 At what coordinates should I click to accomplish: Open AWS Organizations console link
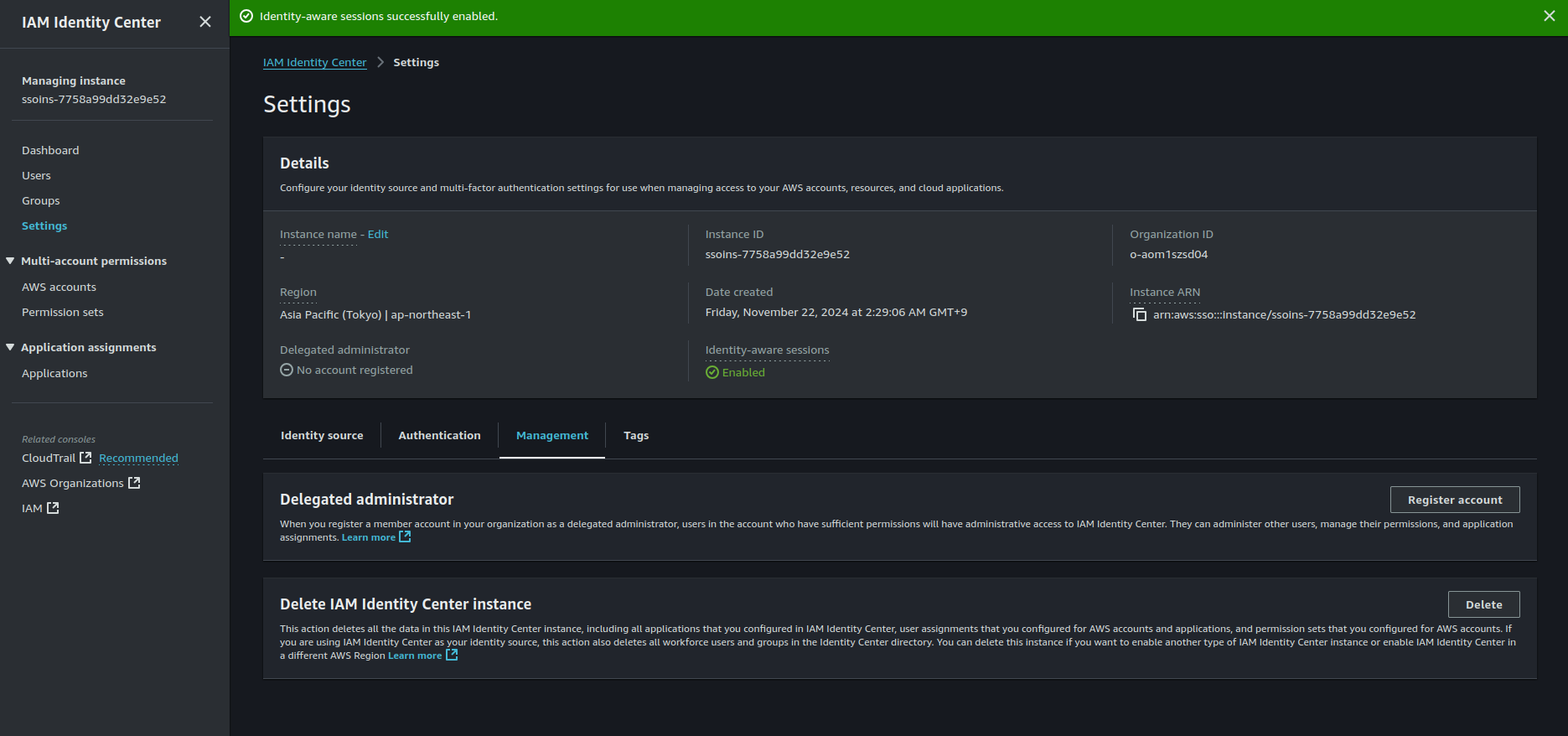[x=73, y=483]
